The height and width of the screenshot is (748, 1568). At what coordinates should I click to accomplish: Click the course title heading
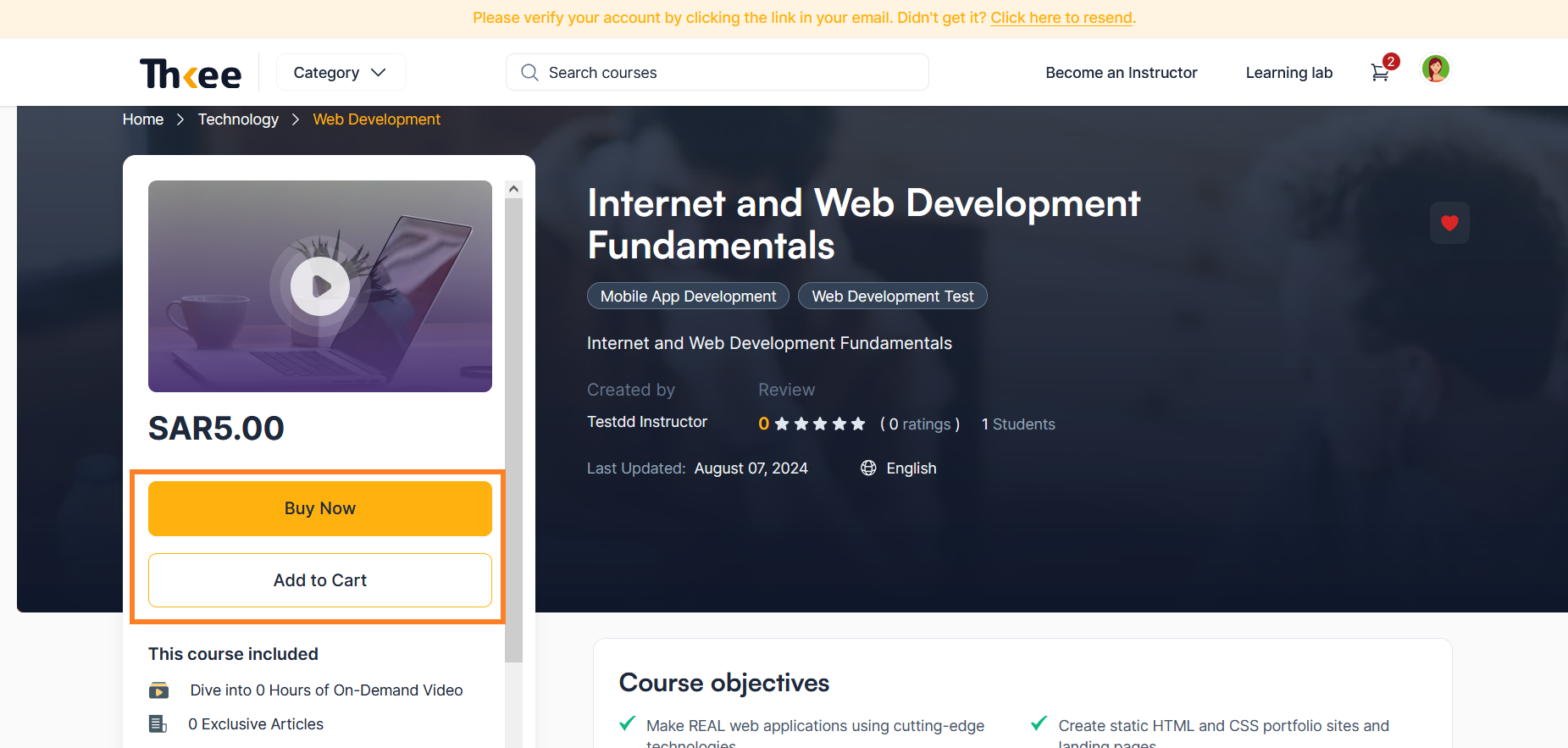click(863, 224)
